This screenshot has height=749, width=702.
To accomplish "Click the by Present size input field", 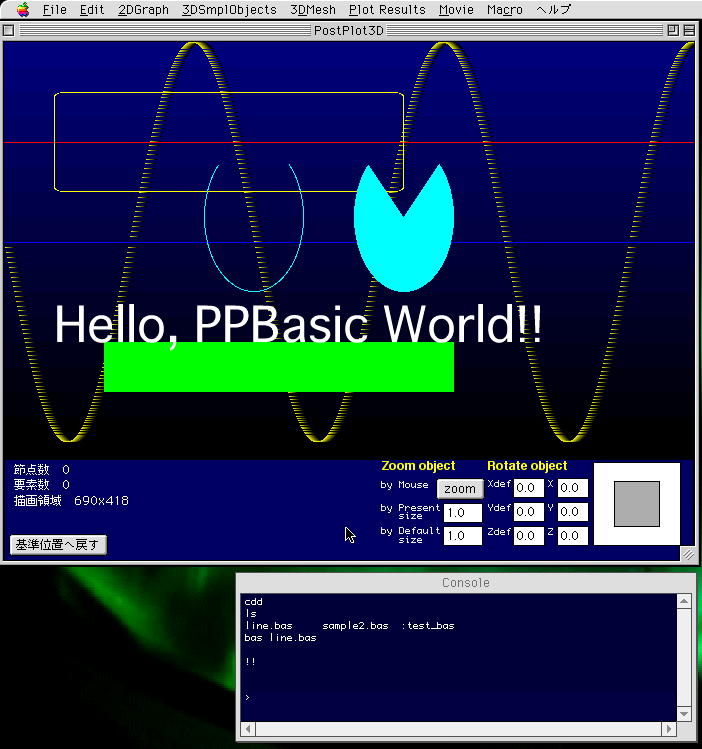I will (x=463, y=513).
